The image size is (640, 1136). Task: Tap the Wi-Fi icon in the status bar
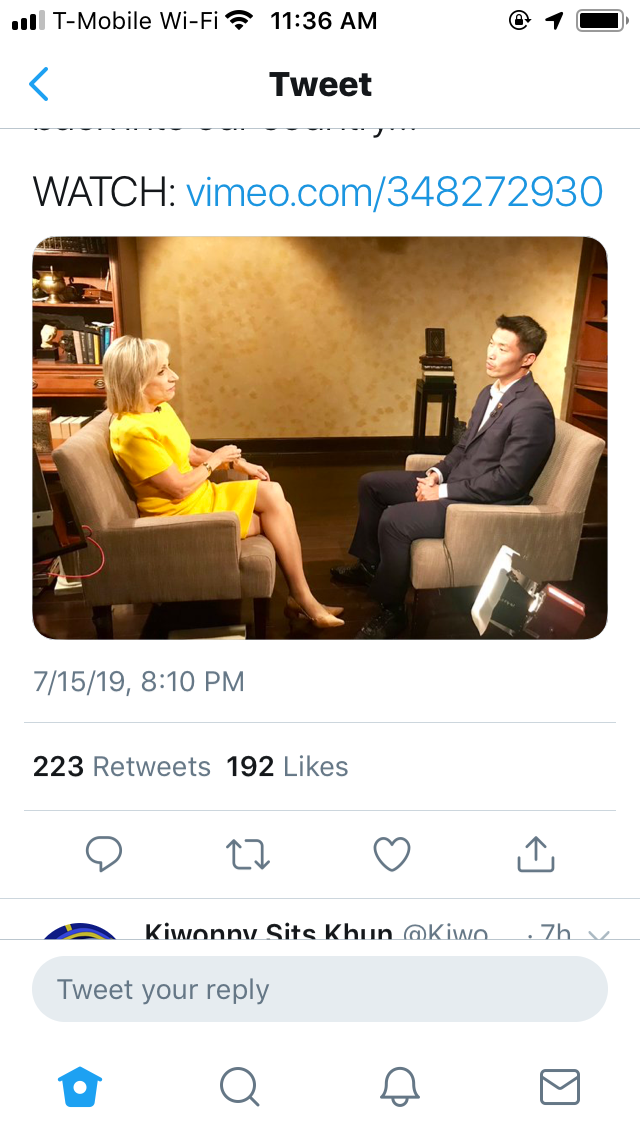239,20
